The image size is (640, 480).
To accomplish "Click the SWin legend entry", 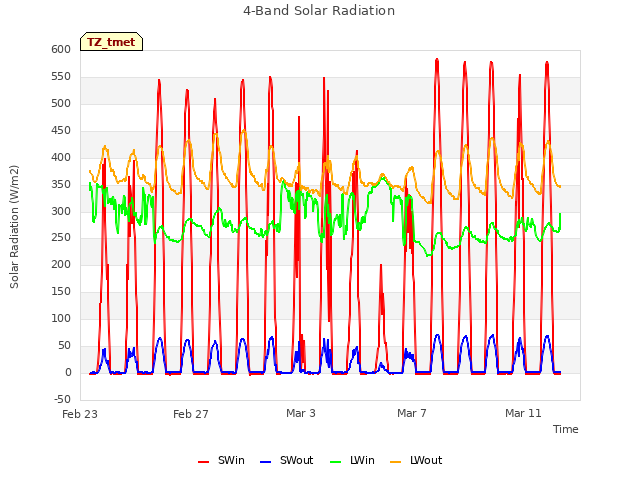I will (x=221, y=461).
